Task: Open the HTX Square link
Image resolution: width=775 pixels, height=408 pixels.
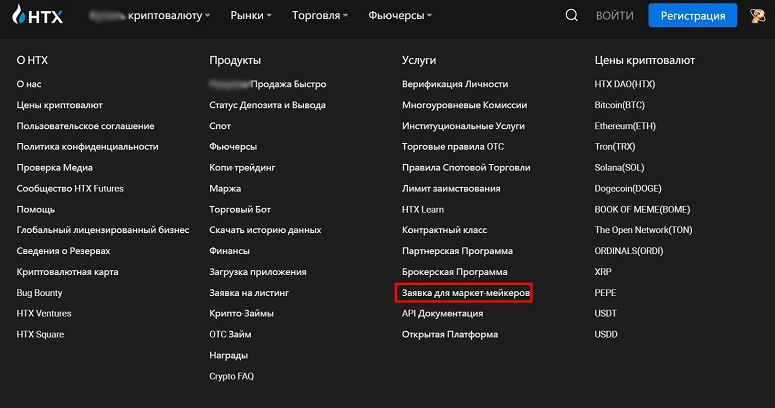Action: pos(40,334)
